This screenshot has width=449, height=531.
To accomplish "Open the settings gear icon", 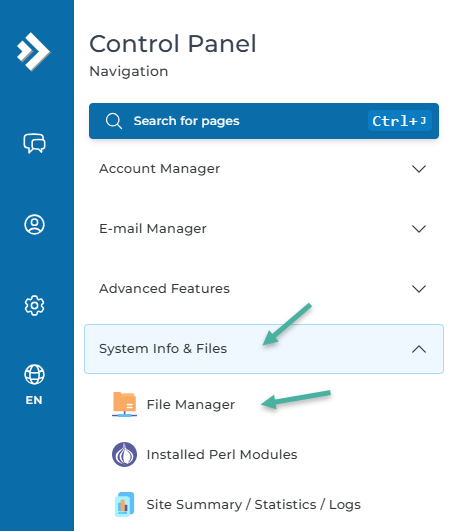I will pos(34,305).
